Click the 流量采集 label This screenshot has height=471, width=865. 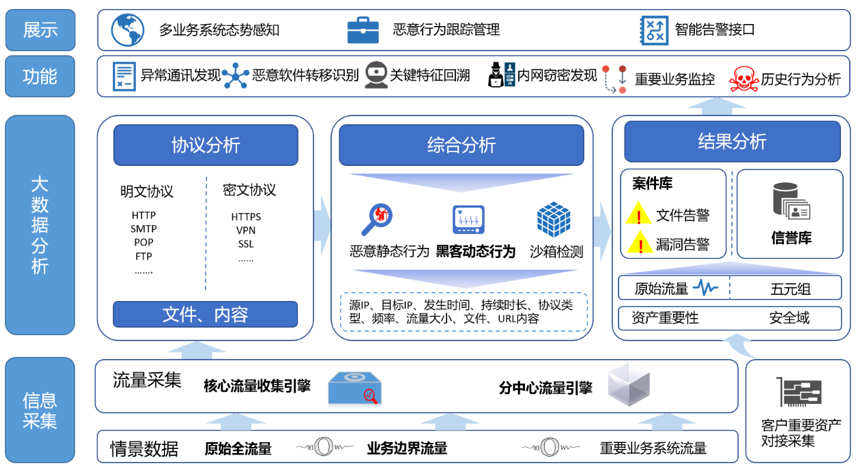pyautogui.click(x=147, y=380)
